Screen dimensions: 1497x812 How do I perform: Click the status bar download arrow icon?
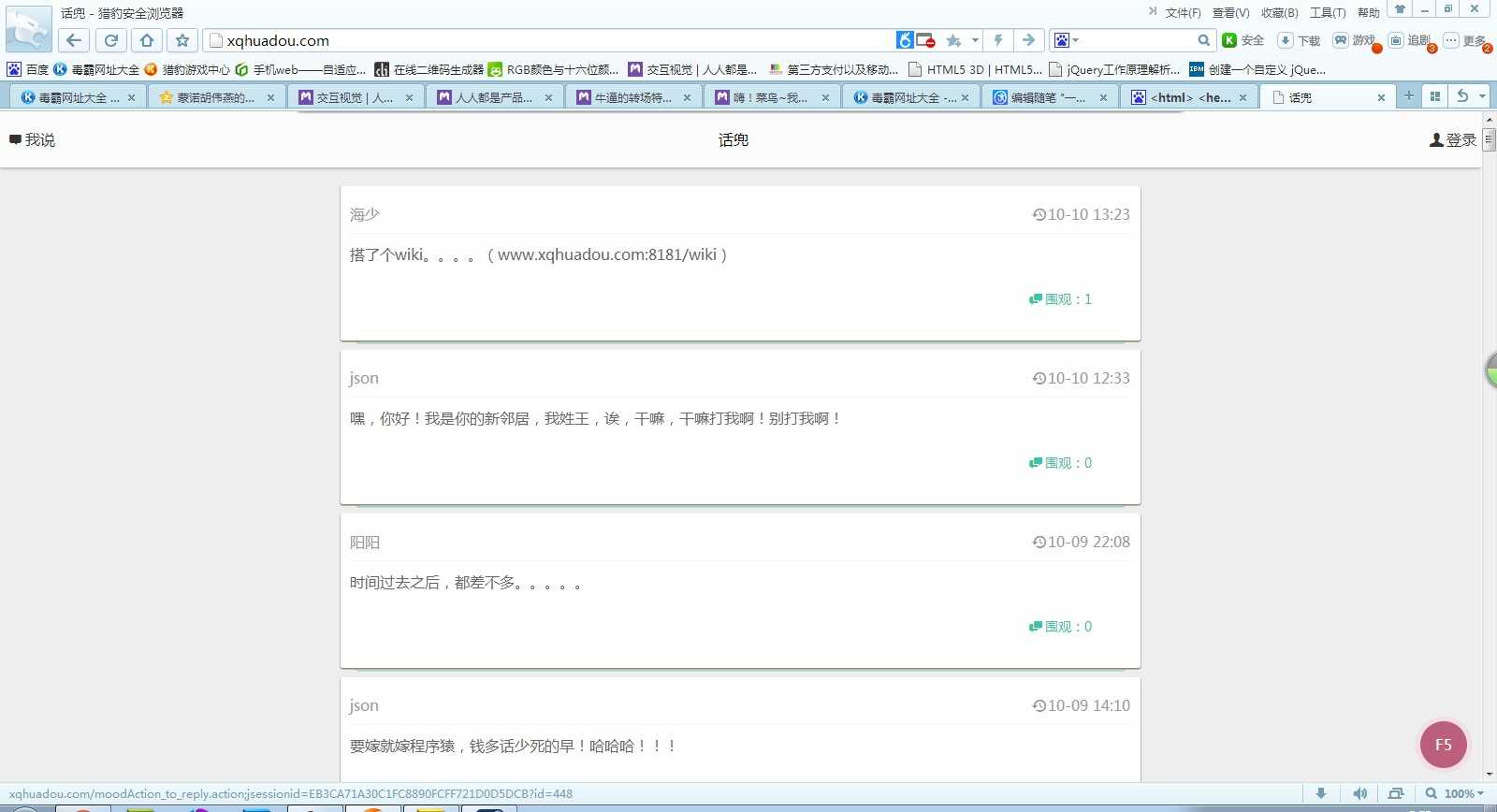(x=1321, y=793)
